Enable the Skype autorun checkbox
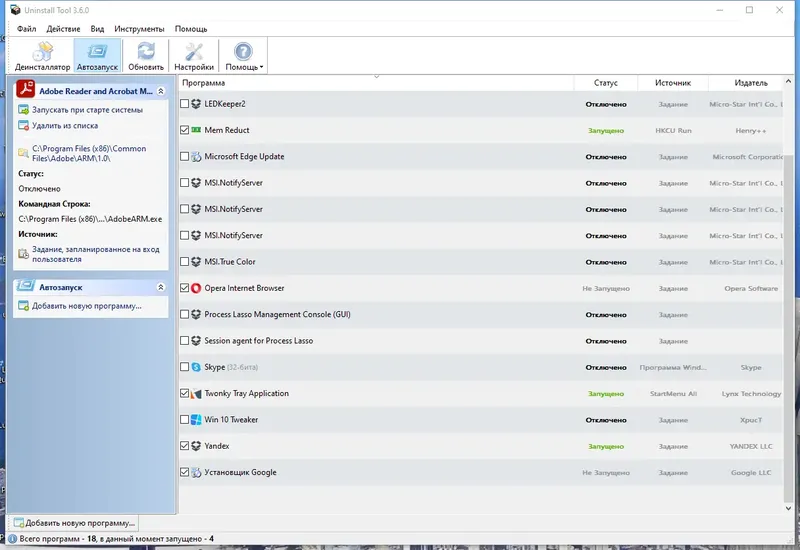 click(x=185, y=367)
